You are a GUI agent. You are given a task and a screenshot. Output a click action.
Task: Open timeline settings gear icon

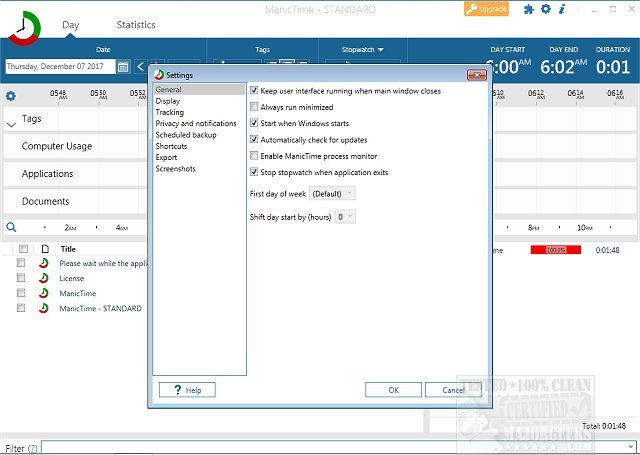click(x=11, y=96)
